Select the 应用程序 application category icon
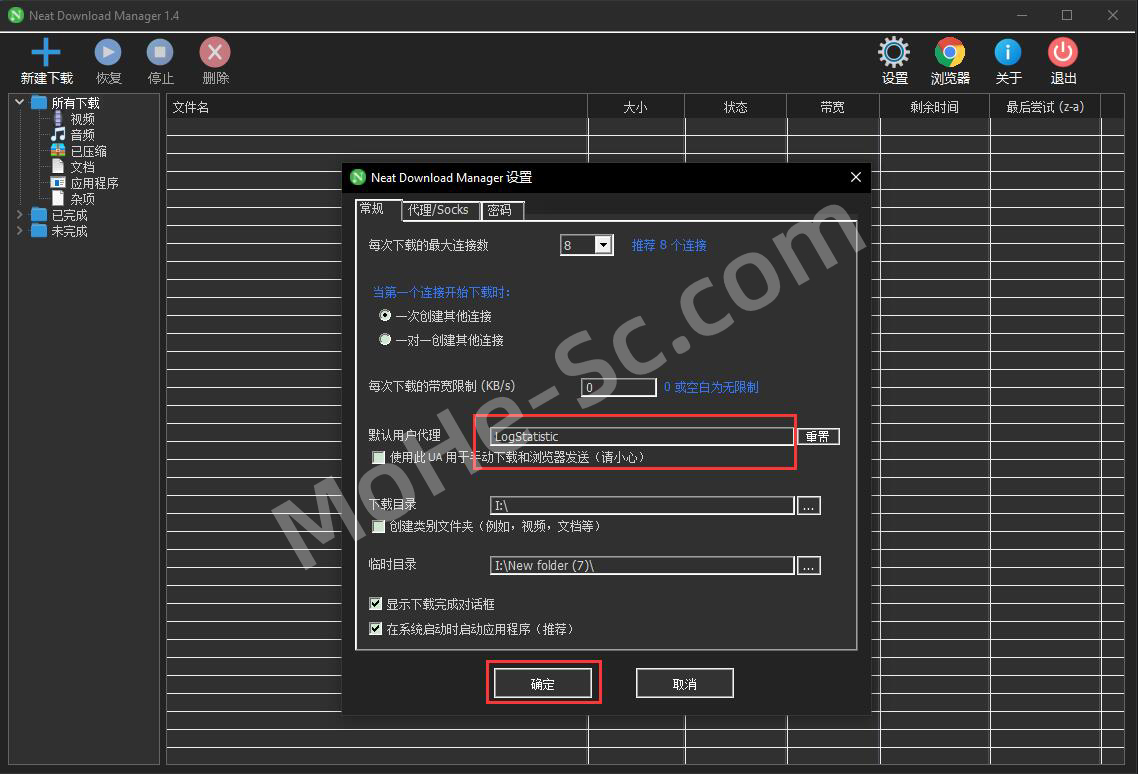 point(58,182)
